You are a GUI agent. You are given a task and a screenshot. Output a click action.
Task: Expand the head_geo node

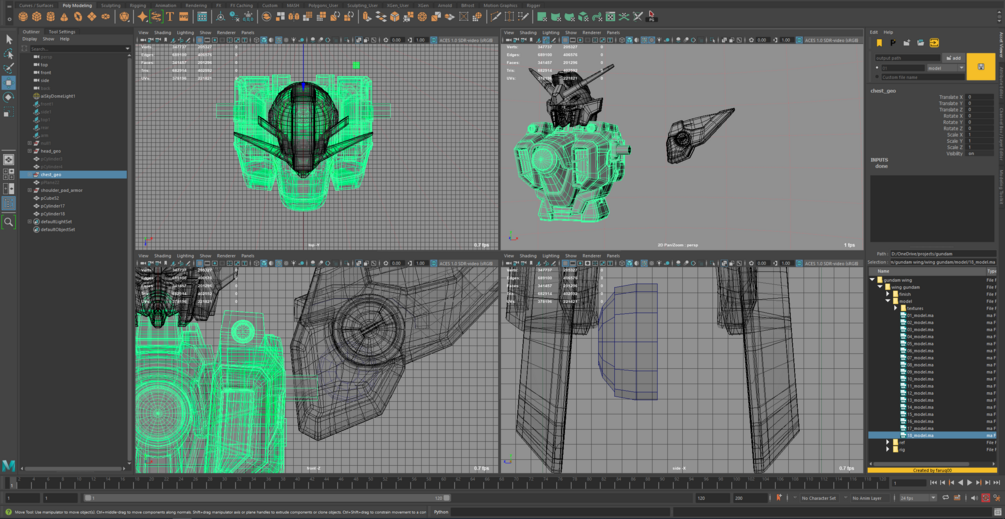pyautogui.click(x=29, y=151)
